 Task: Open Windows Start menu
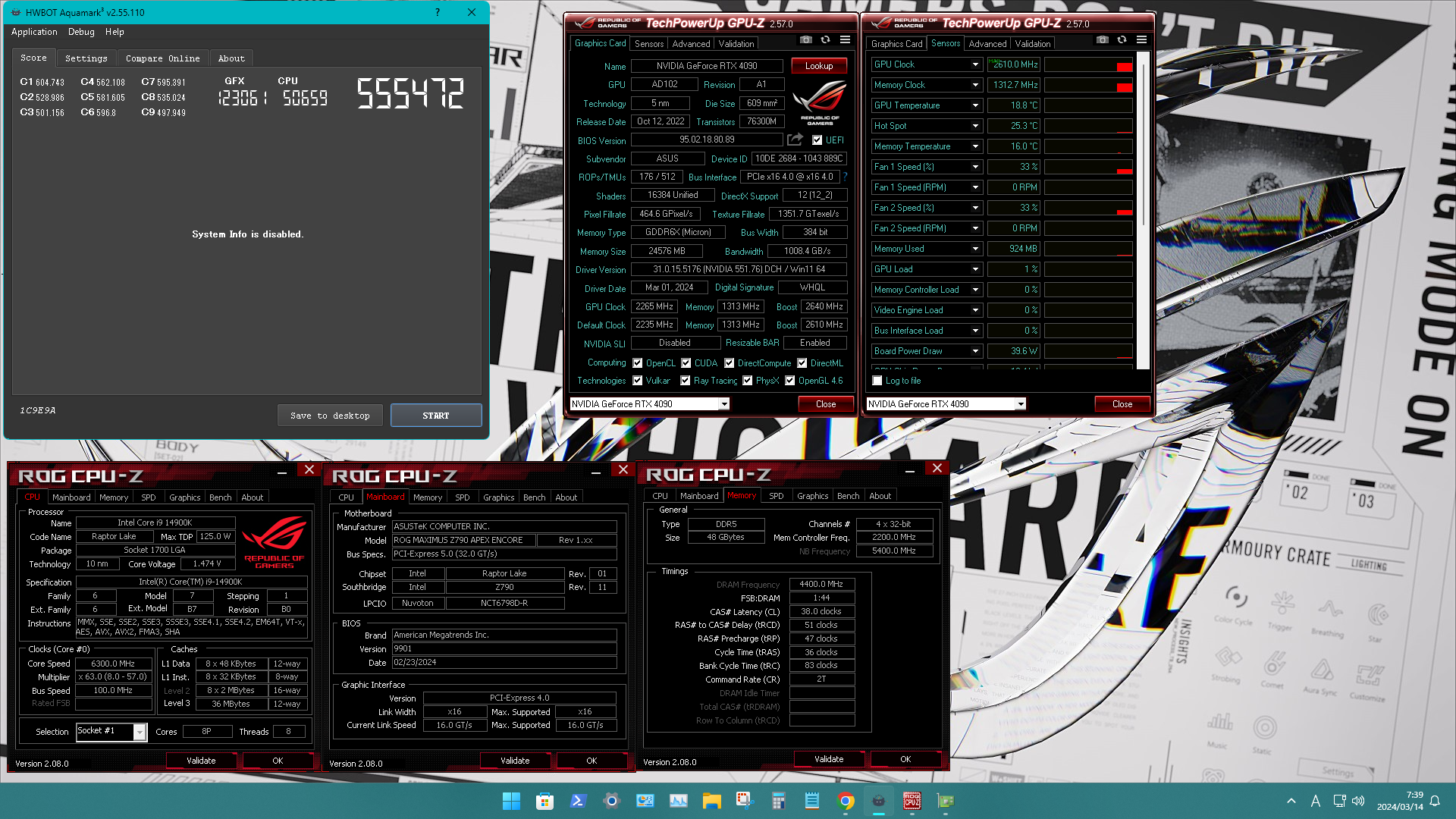511,801
